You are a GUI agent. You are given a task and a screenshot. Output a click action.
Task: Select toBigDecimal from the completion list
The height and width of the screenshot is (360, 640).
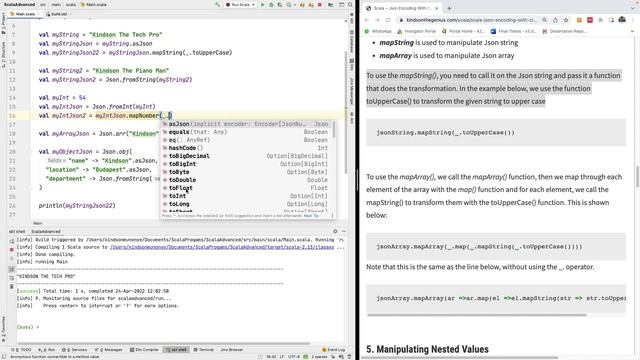click(246, 156)
